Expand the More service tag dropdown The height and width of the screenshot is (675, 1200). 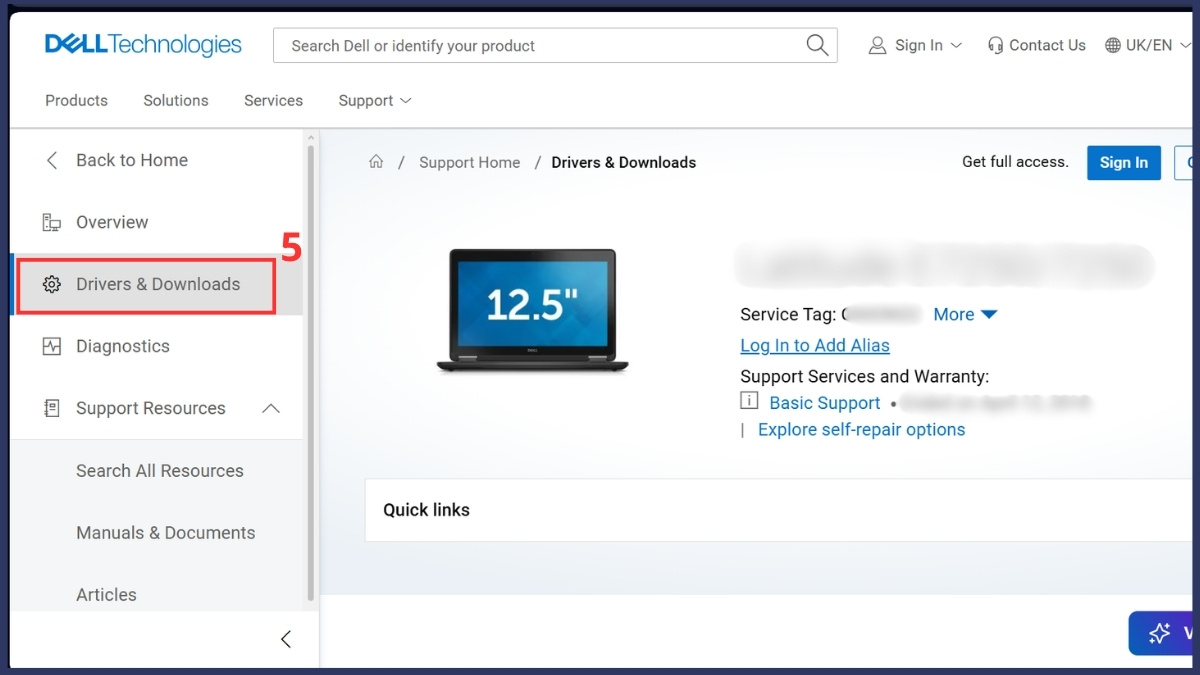click(965, 314)
